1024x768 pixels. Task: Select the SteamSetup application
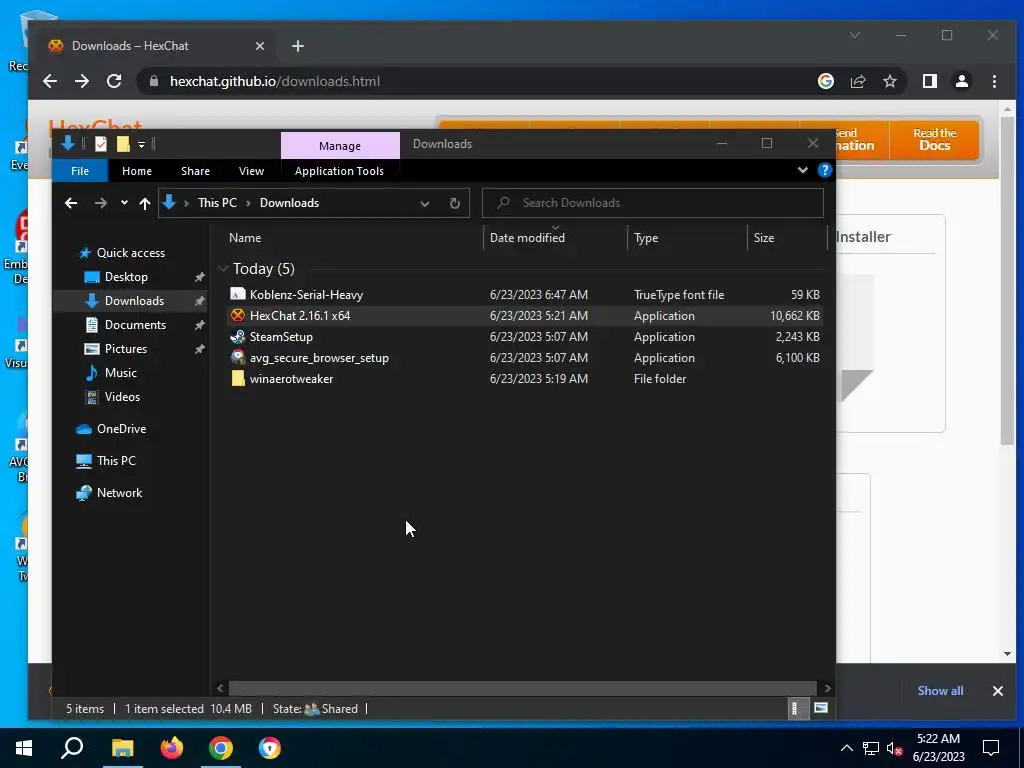click(524, 336)
